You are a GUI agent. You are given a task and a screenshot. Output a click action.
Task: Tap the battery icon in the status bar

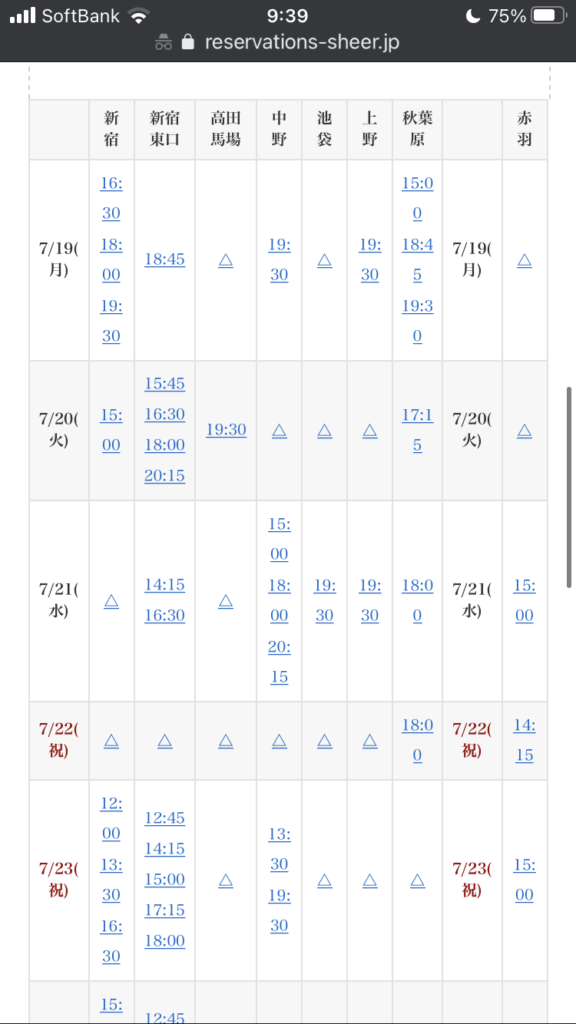548,16
